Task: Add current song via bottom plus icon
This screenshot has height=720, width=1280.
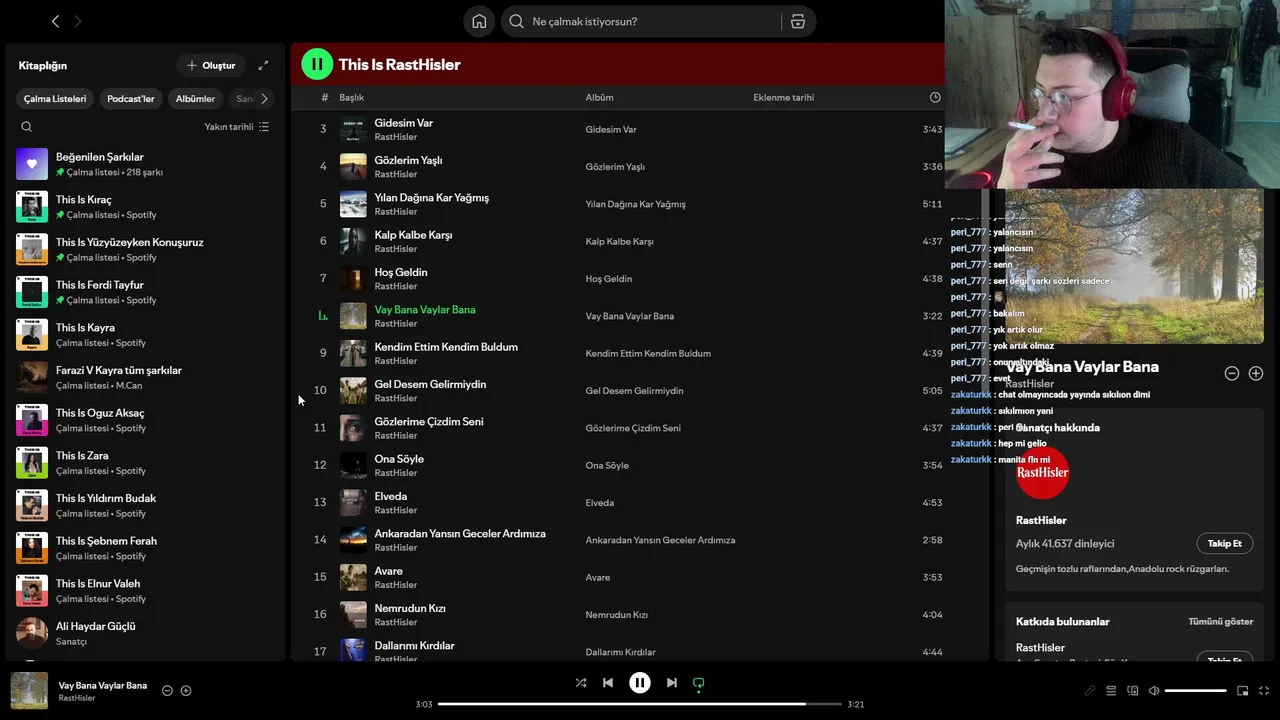Action: 186,690
